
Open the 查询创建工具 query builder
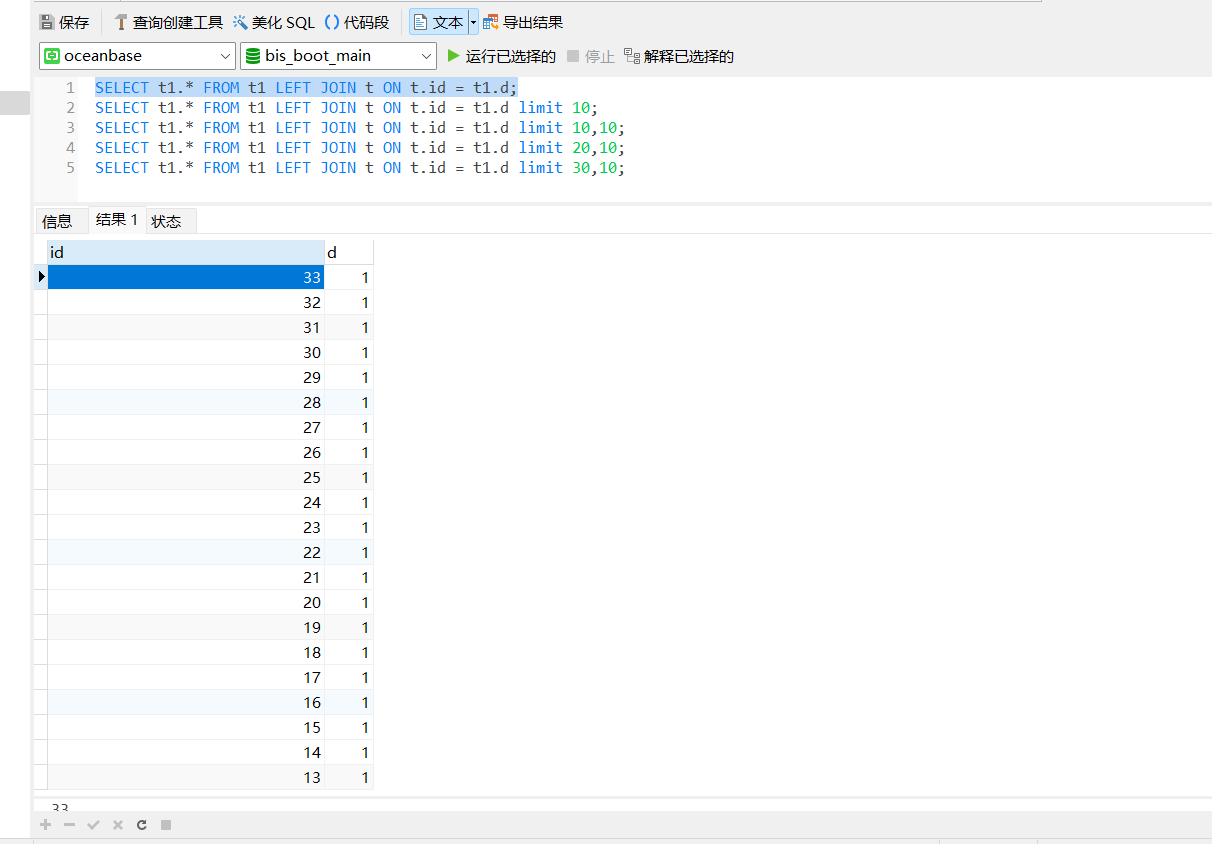tap(168, 22)
